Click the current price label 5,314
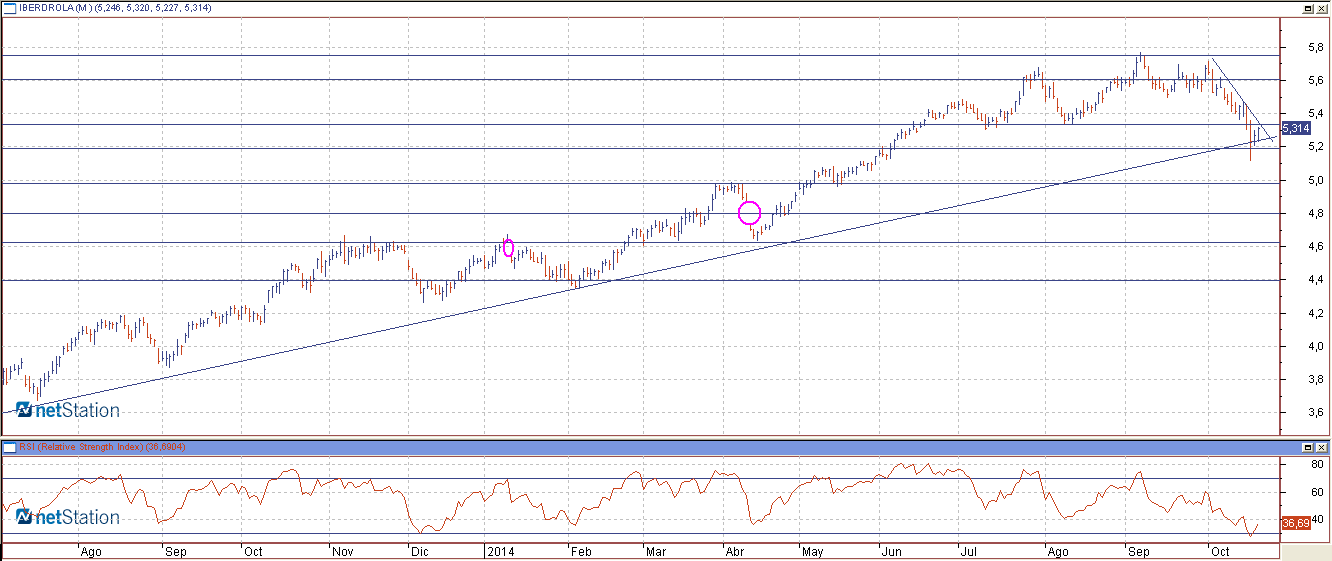 click(1295, 128)
